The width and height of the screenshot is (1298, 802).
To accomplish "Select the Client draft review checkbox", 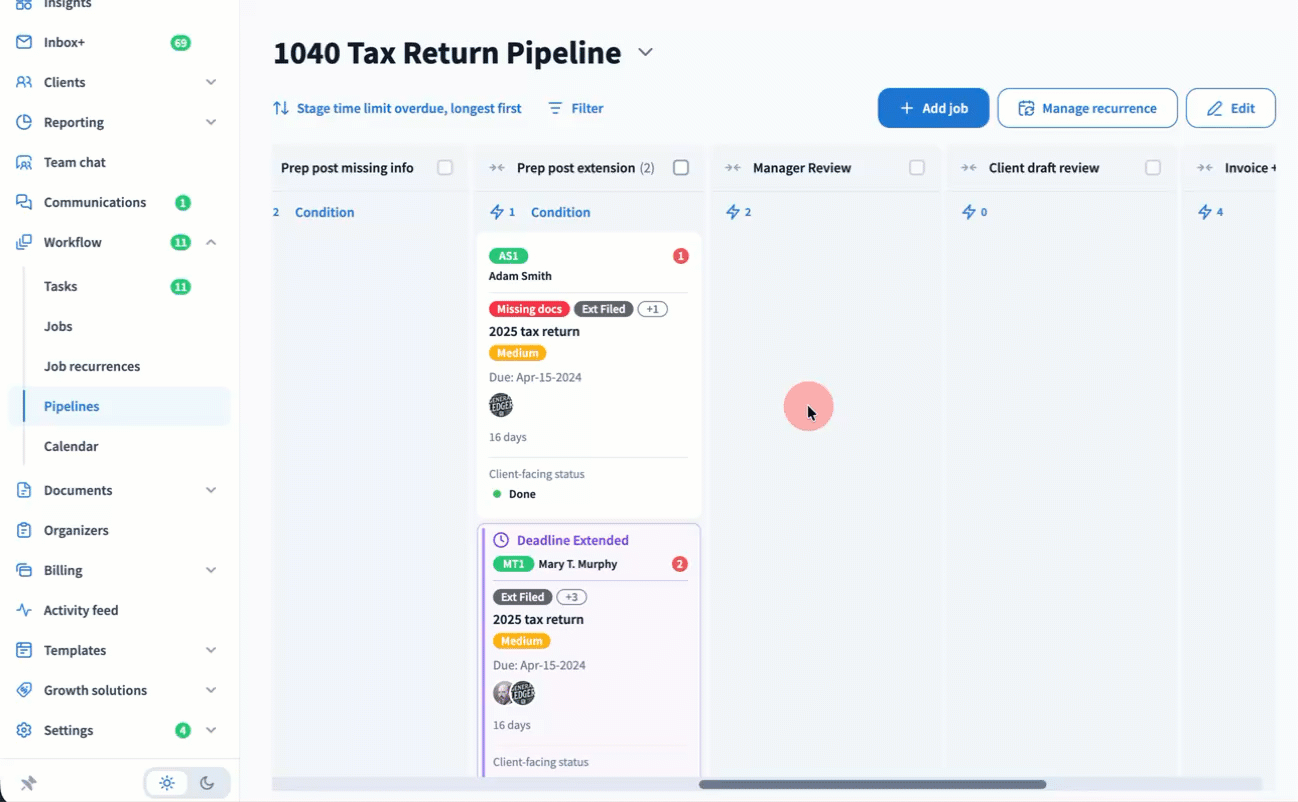I will [1153, 168].
